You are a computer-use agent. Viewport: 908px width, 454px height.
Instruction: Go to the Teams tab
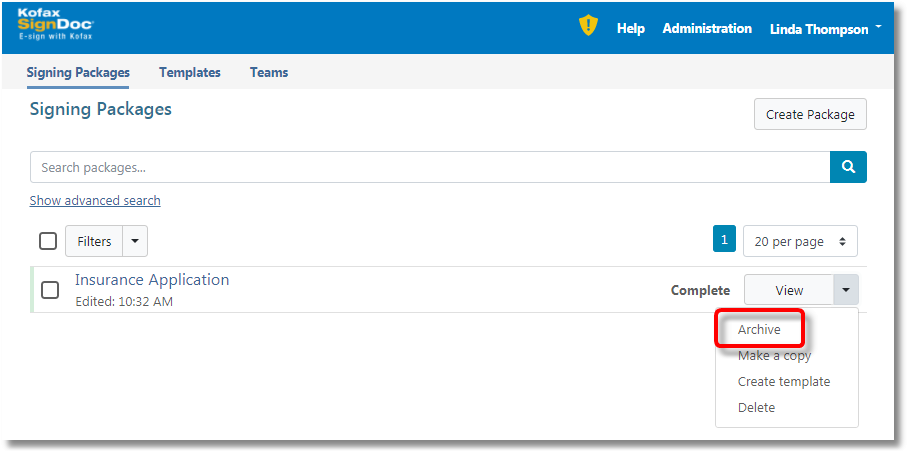click(x=269, y=72)
